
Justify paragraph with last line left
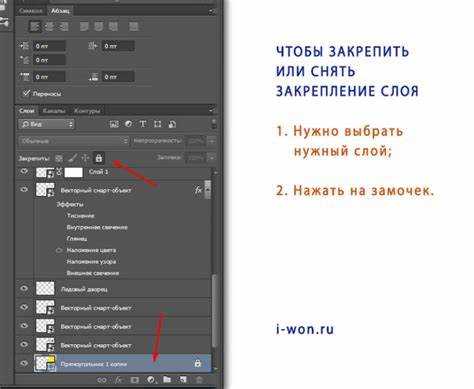84,26
